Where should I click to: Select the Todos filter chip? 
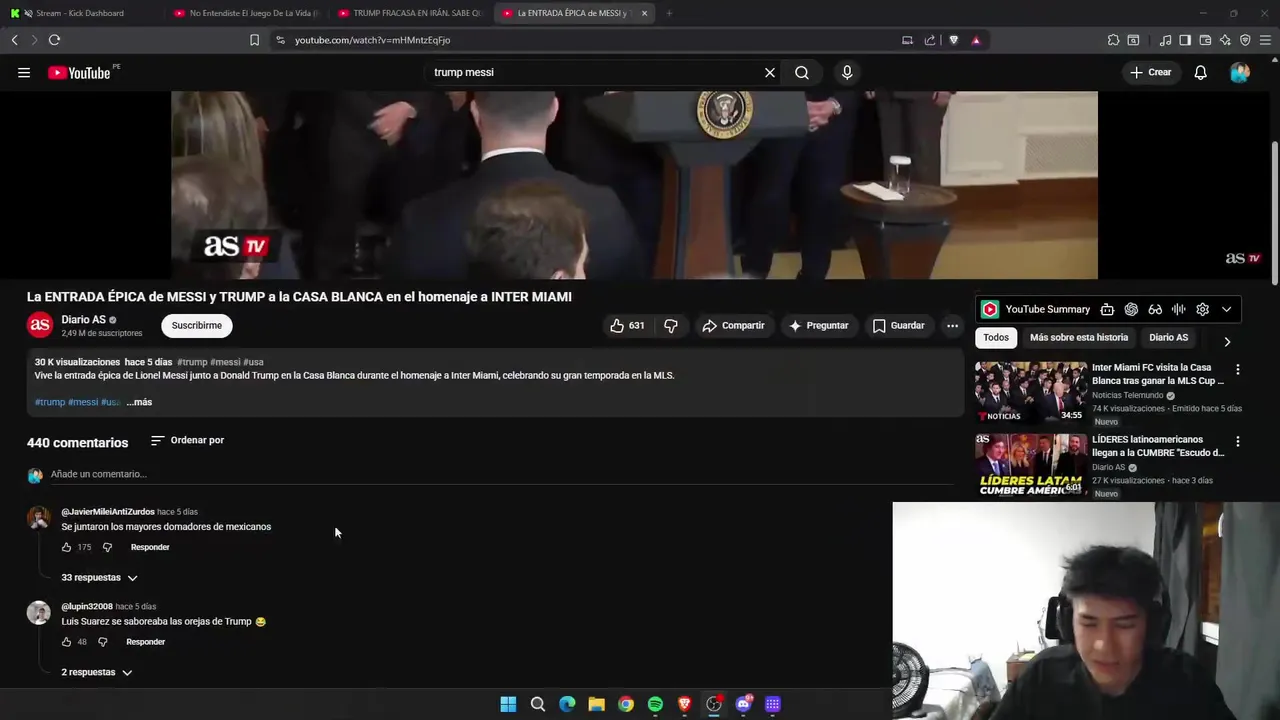pyautogui.click(x=996, y=338)
